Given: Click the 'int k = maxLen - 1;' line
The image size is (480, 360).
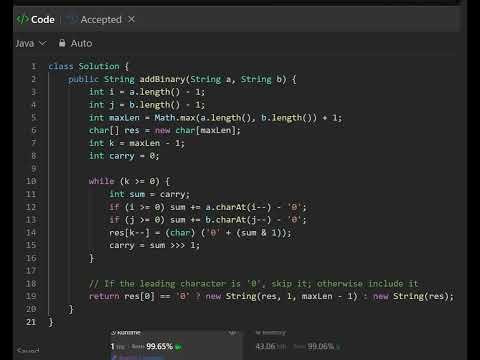Looking at the screenshot, I should pyautogui.click(x=137, y=143).
